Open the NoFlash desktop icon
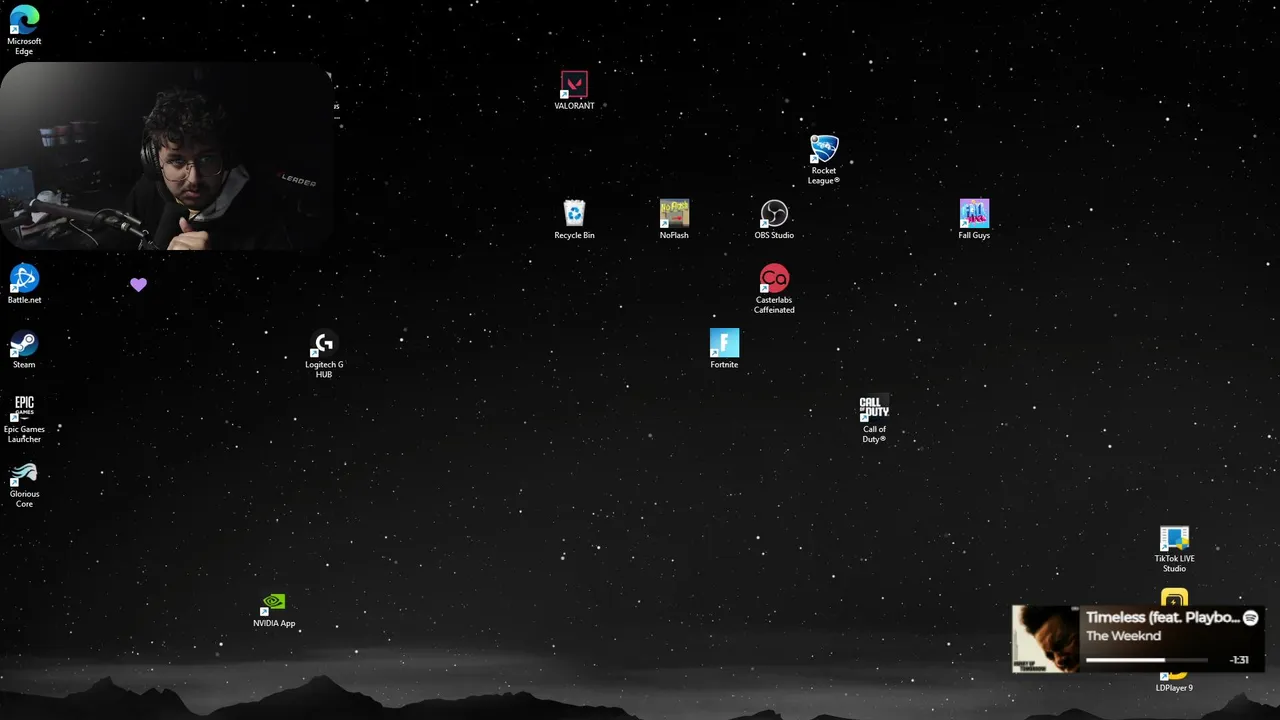The height and width of the screenshot is (720, 1280). coord(674,219)
